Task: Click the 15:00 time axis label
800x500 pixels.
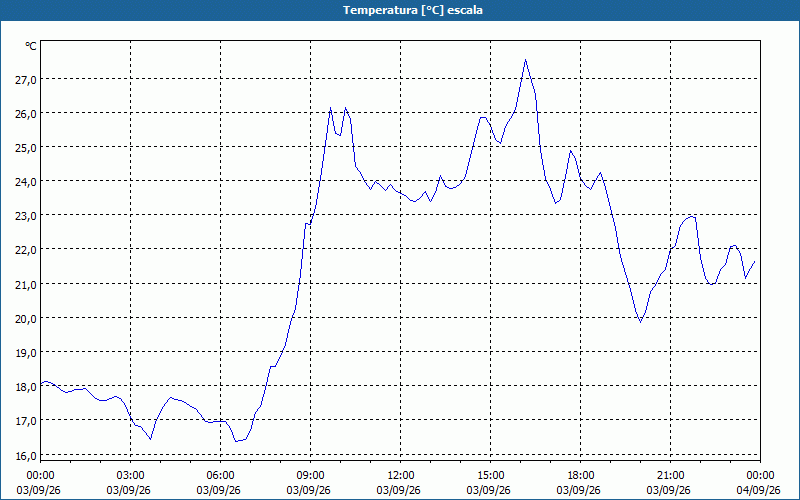Action: pos(490,476)
